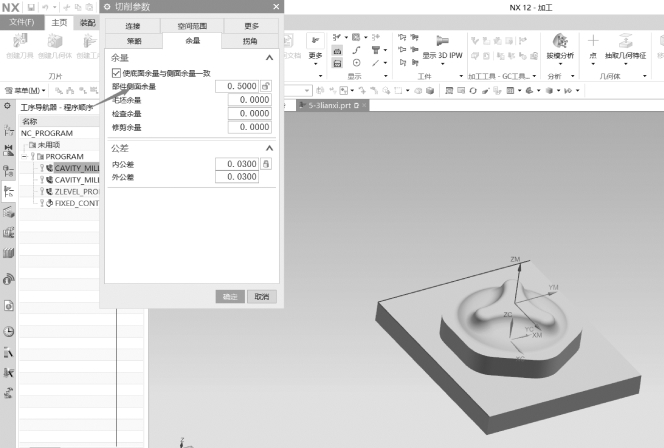
Task: Toggle floor stock same as side checkbox
Action: coord(117,73)
